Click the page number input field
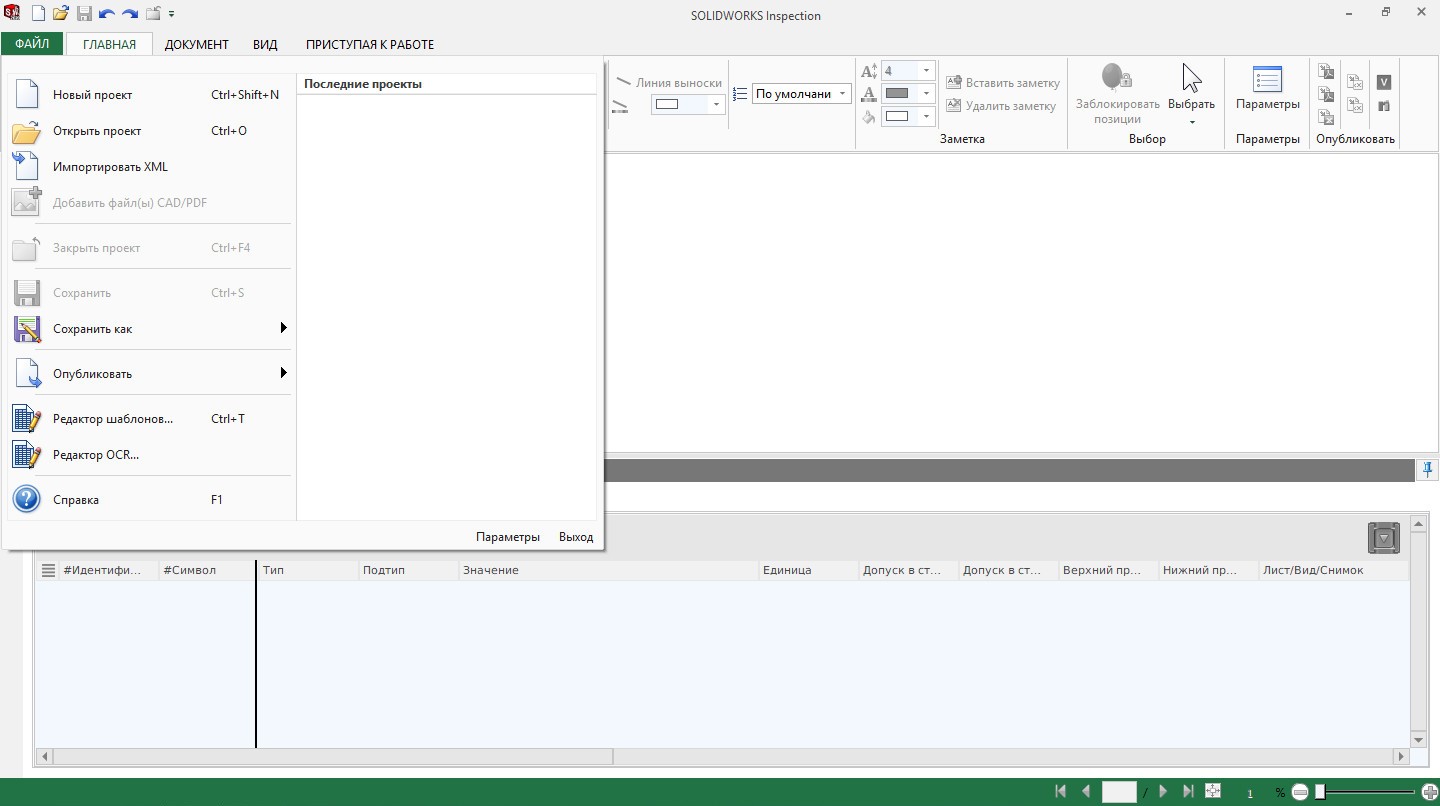This screenshot has width=1440, height=806. 1119,792
